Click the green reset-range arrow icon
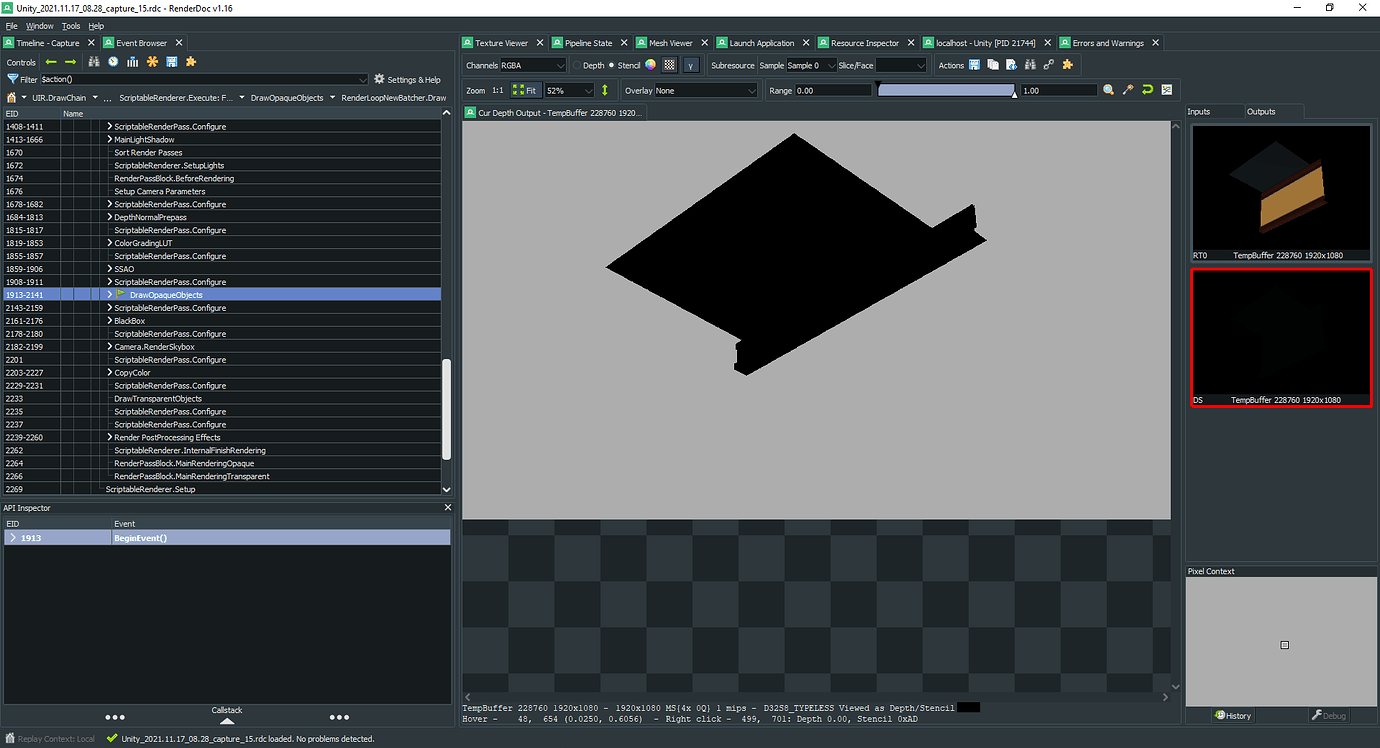The height and width of the screenshot is (748, 1380). (x=1147, y=89)
